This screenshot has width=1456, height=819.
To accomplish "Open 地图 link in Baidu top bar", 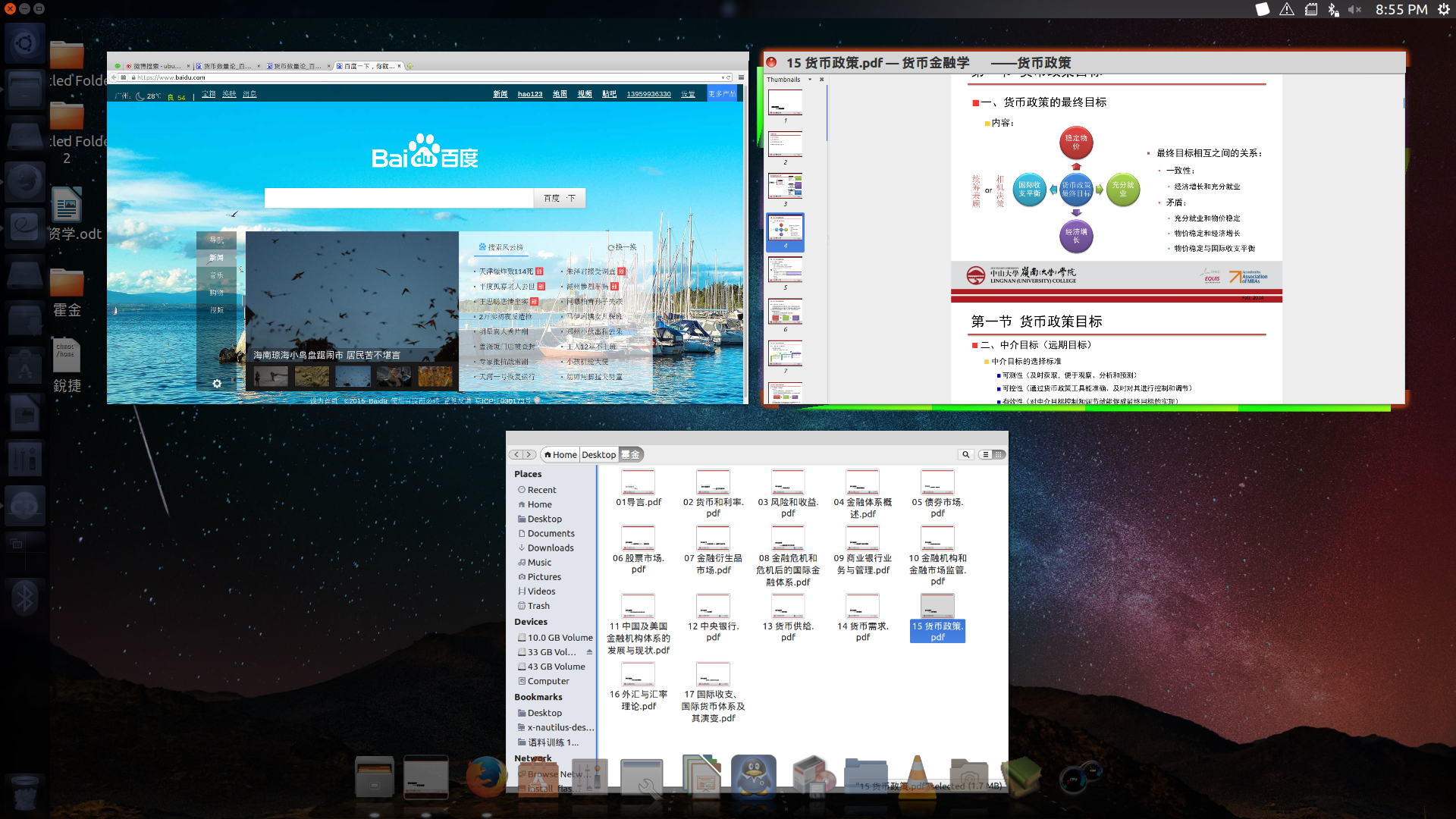I will [x=560, y=94].
